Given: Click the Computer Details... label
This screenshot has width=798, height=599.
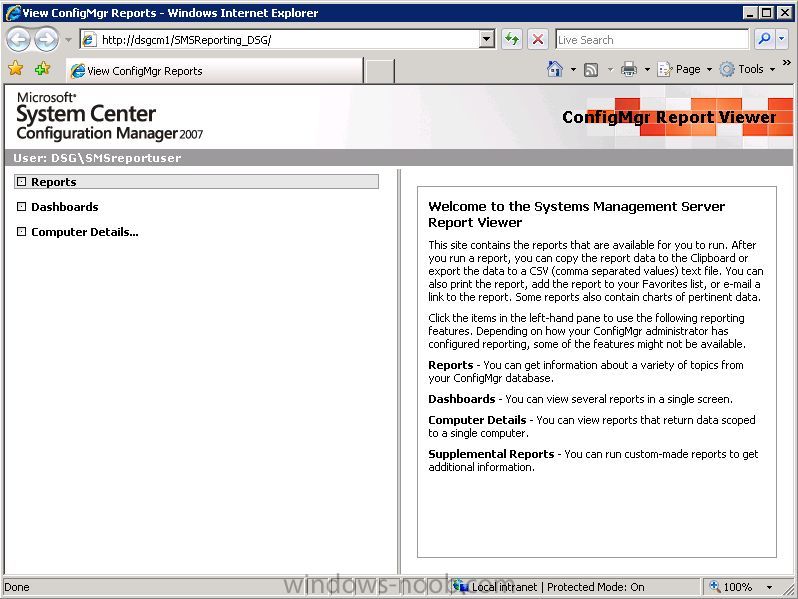Looking at the screenshot, I should pos(84,232).
